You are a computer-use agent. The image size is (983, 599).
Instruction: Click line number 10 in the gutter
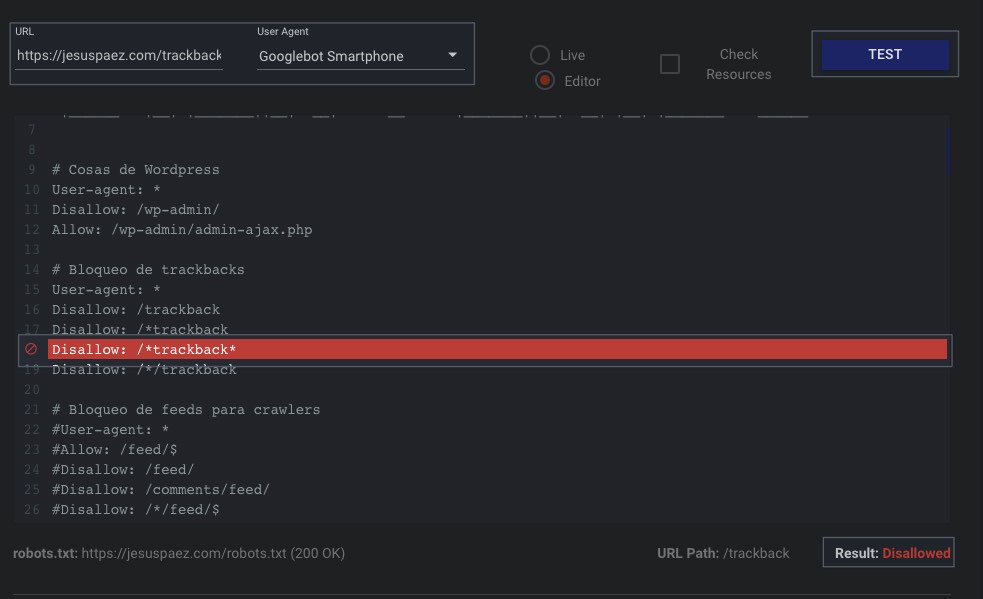click(31, 189)
